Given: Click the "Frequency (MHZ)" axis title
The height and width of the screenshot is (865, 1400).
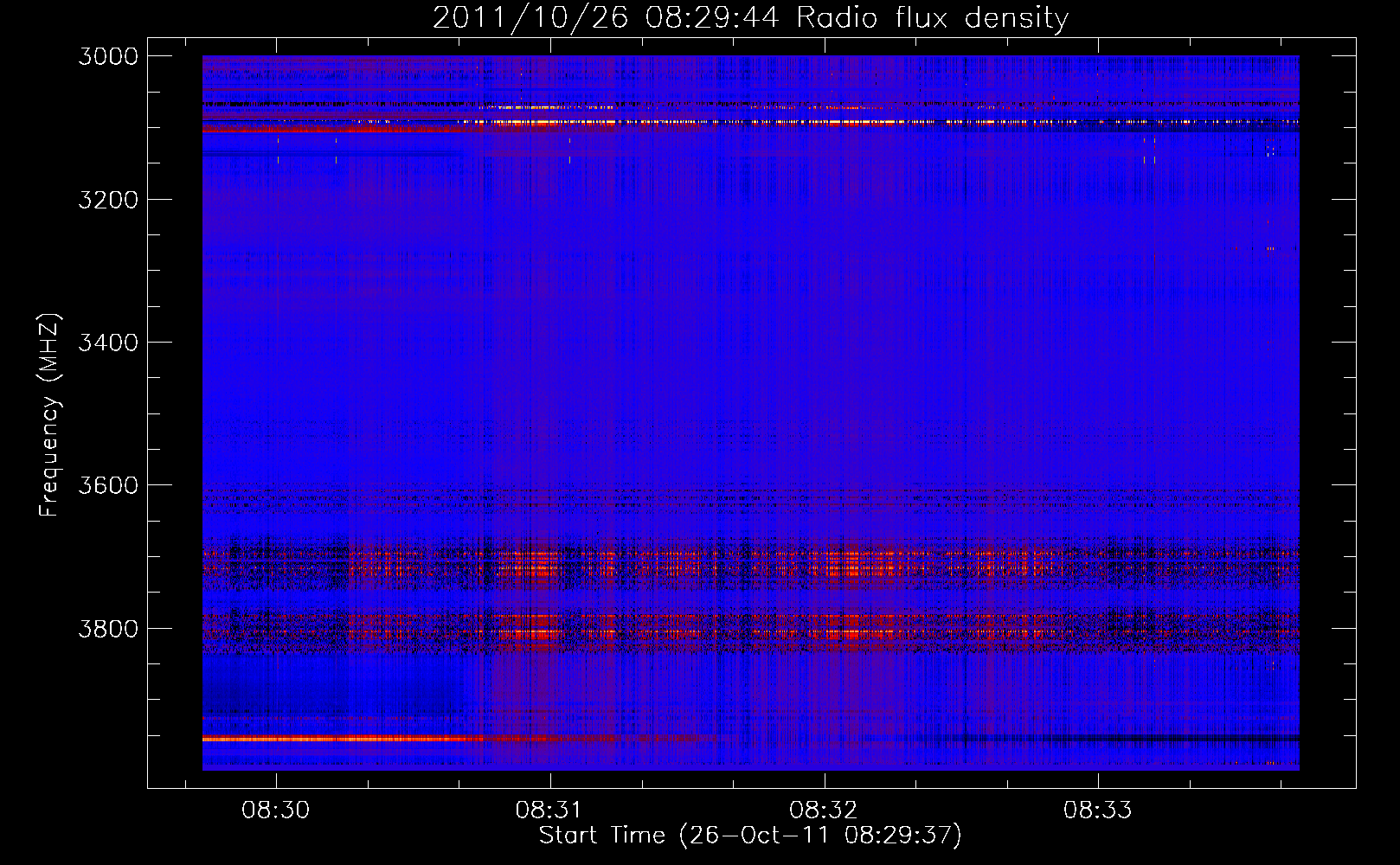Looking at the screenshot, I should point(50,415).
